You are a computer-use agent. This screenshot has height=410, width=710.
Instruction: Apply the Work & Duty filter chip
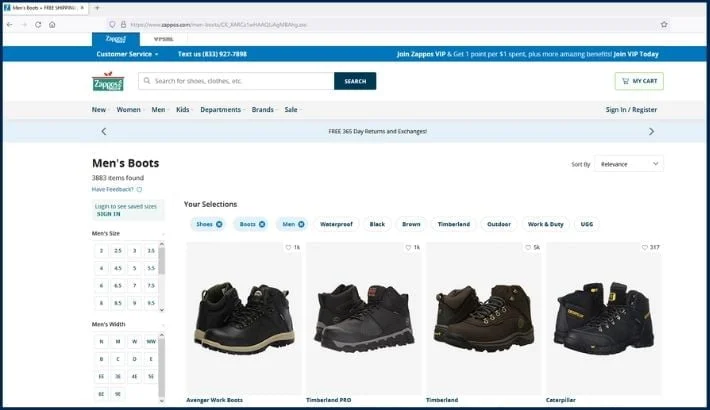click(546, 224)
